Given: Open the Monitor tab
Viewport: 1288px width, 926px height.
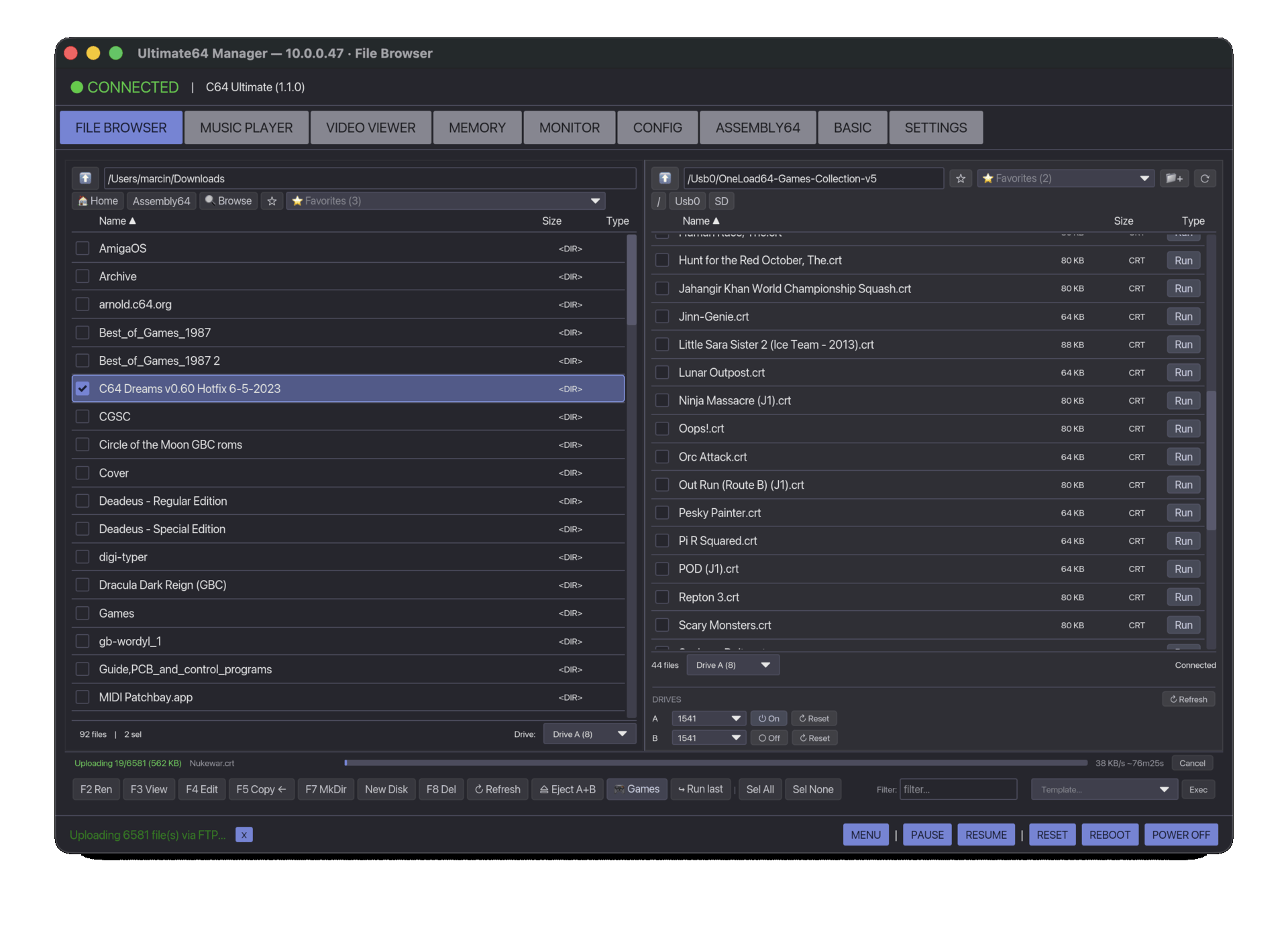Looking at the screenshot, I should (570, 127).
